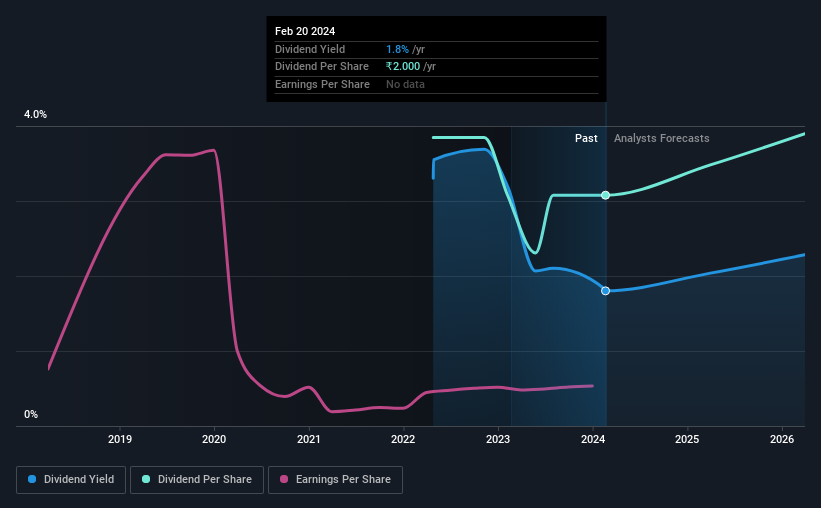Viewport: 821px width, 508px height.
Task: Select the blue dividend yield data point marker
Action: 605,291
